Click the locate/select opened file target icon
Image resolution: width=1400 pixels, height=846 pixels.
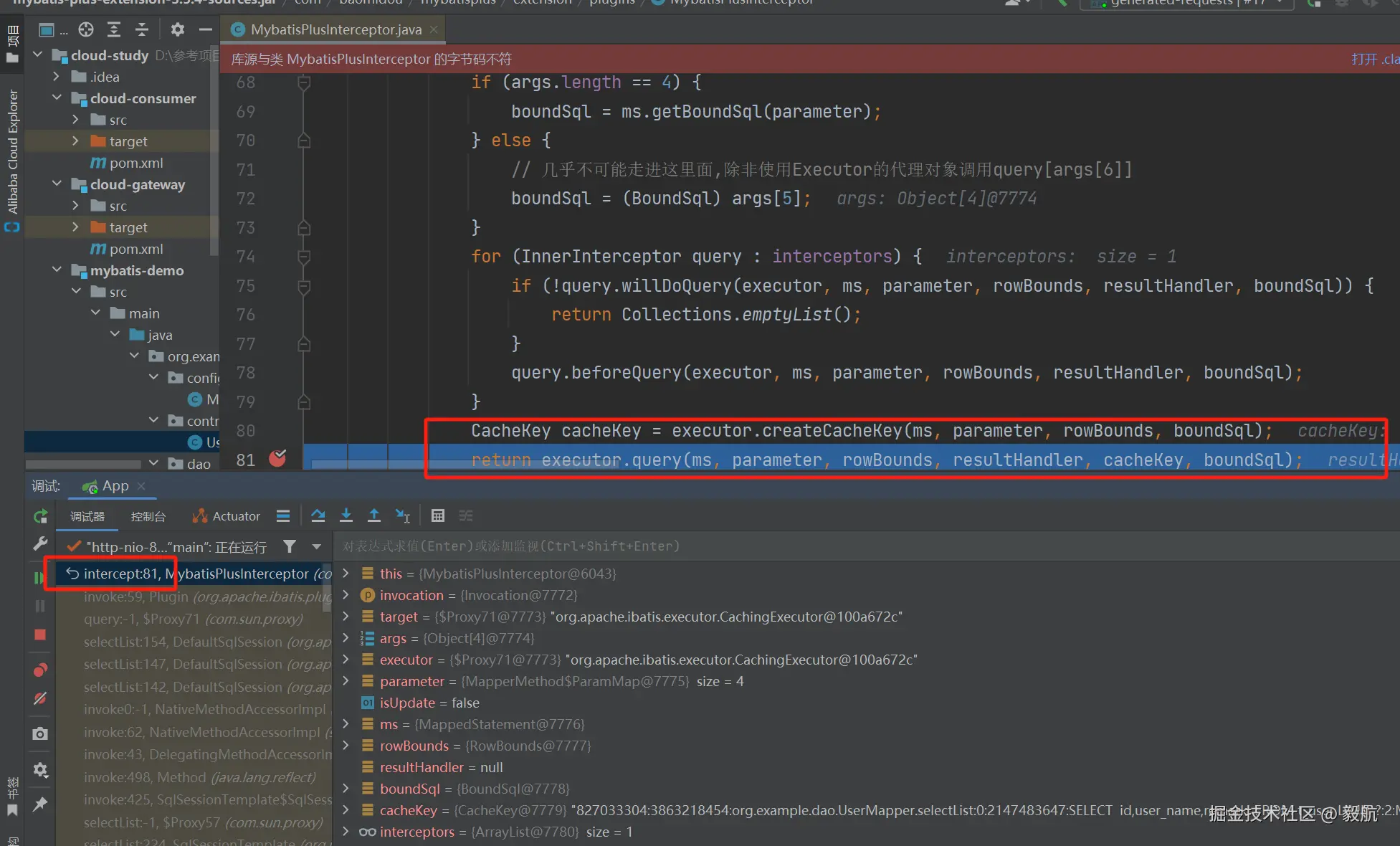86,29
